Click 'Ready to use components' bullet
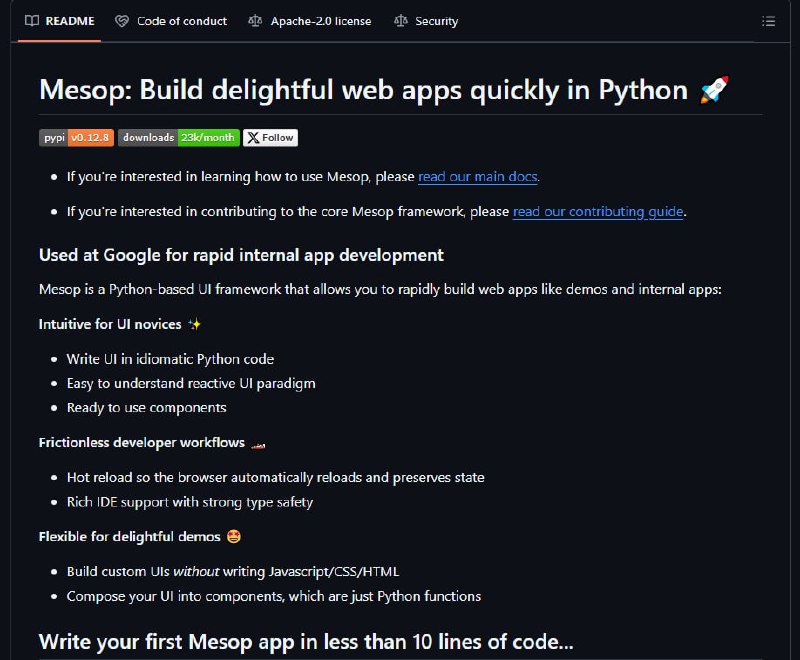The width and height of the screenshot is (800, 660). pos(146,408)
